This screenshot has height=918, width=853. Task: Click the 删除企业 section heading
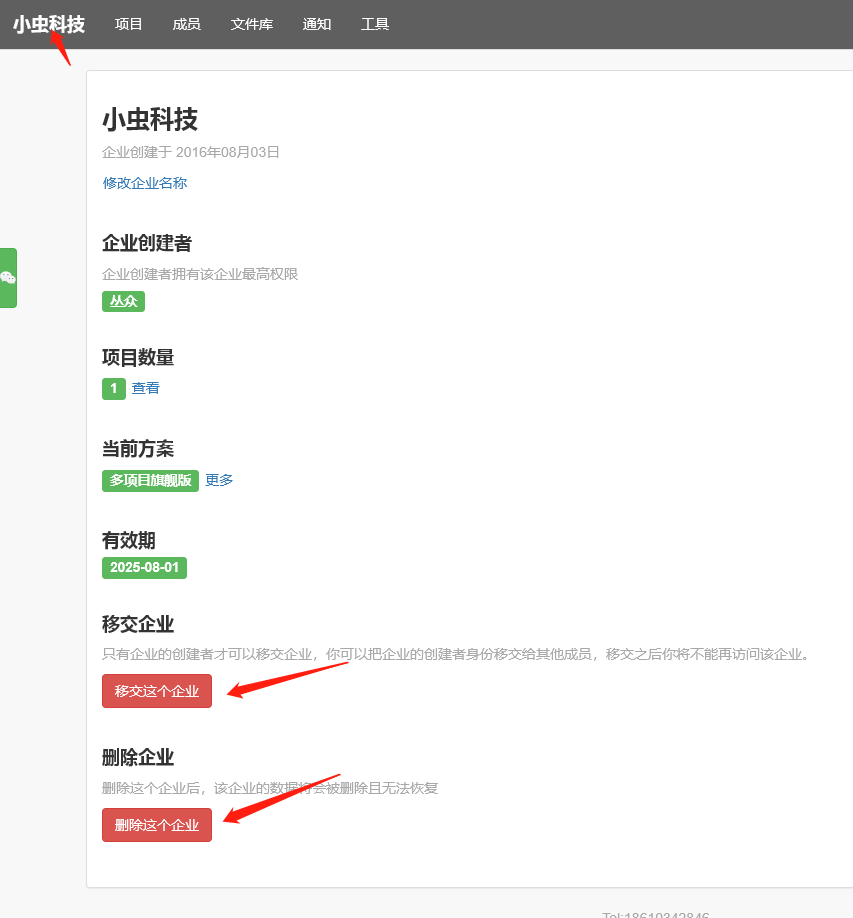(138, 757)
